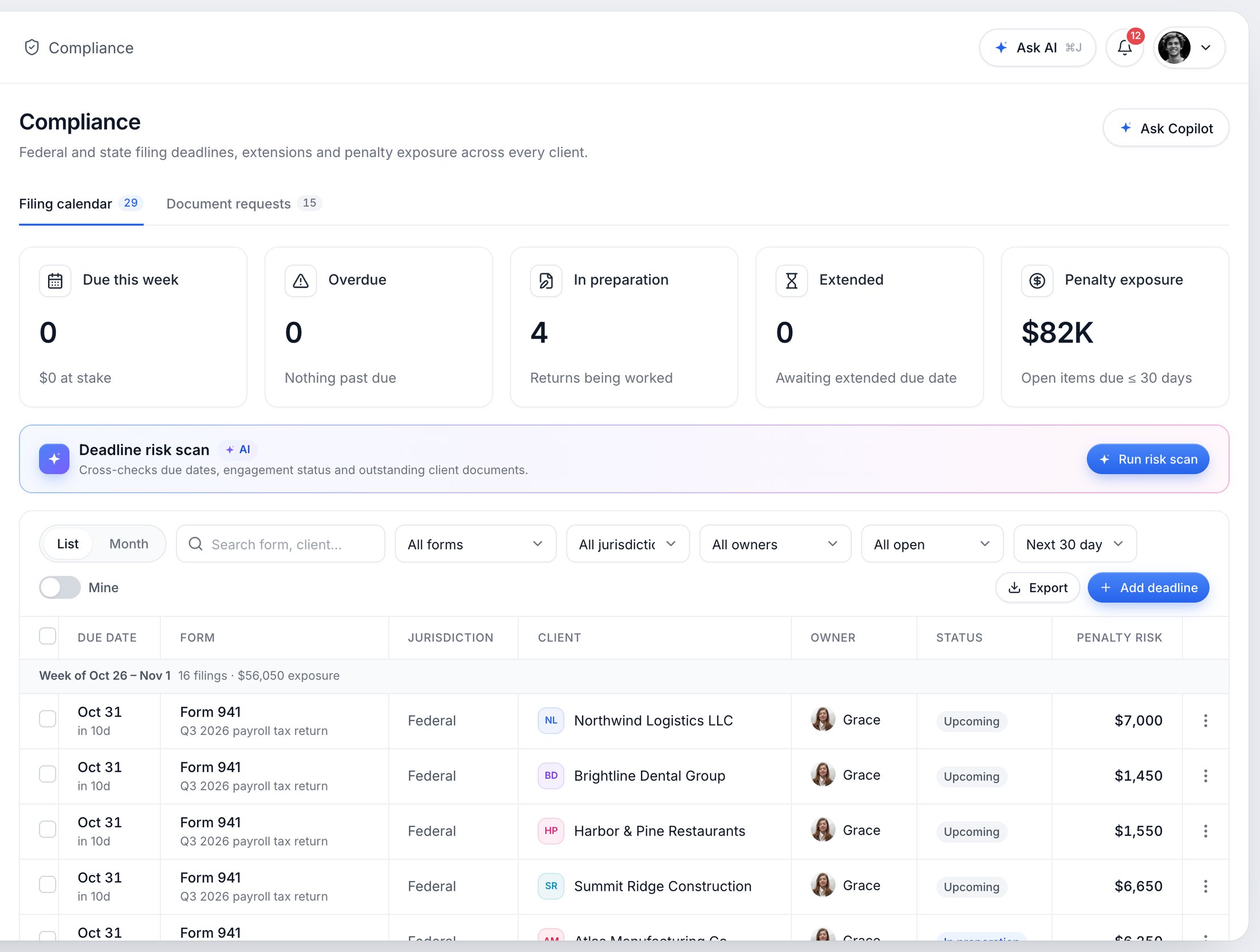Click the Due this week calendar icon

pyautogui.click(x=55, y=281)
